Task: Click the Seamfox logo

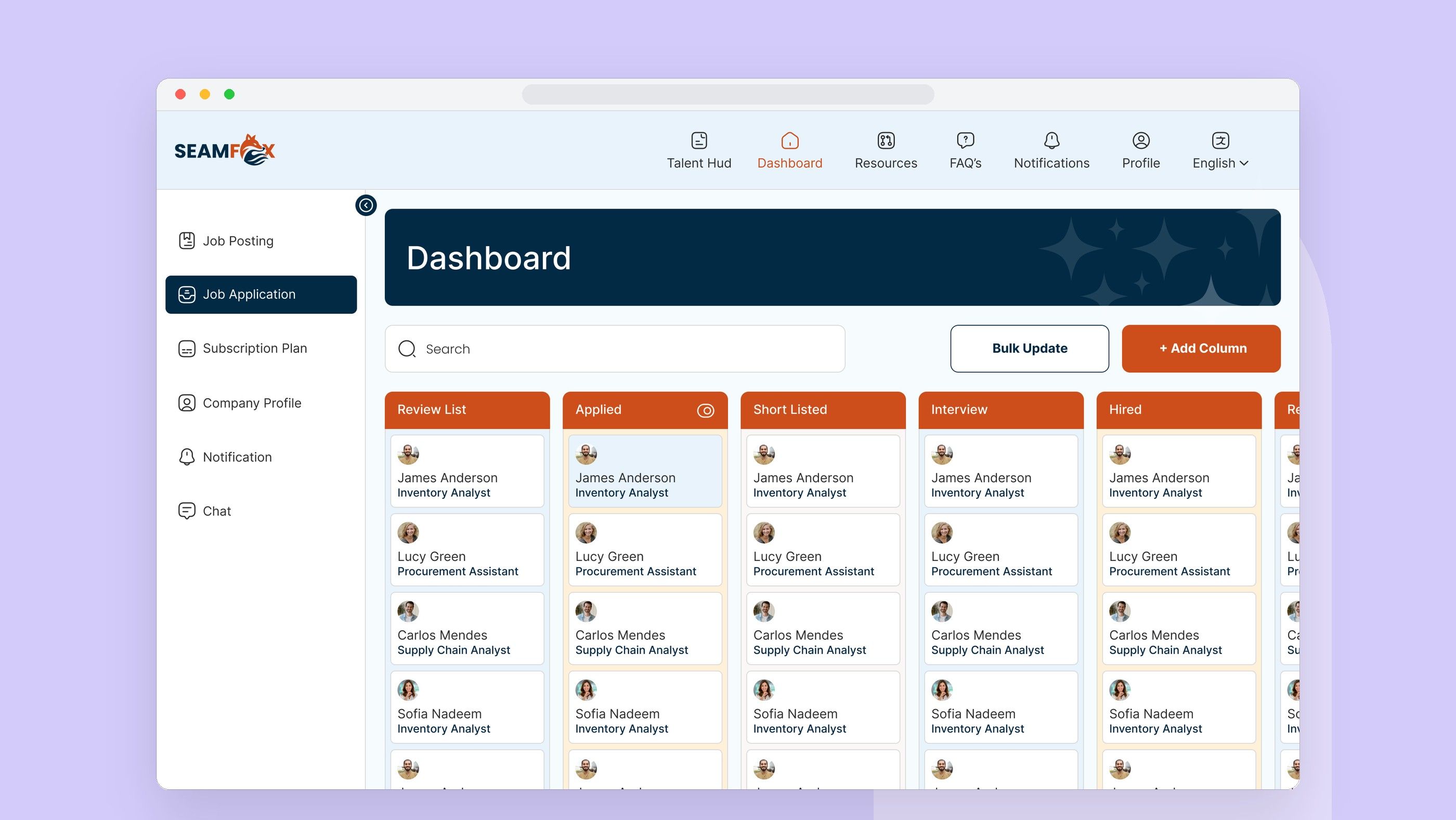Action: tap(225, 150)
